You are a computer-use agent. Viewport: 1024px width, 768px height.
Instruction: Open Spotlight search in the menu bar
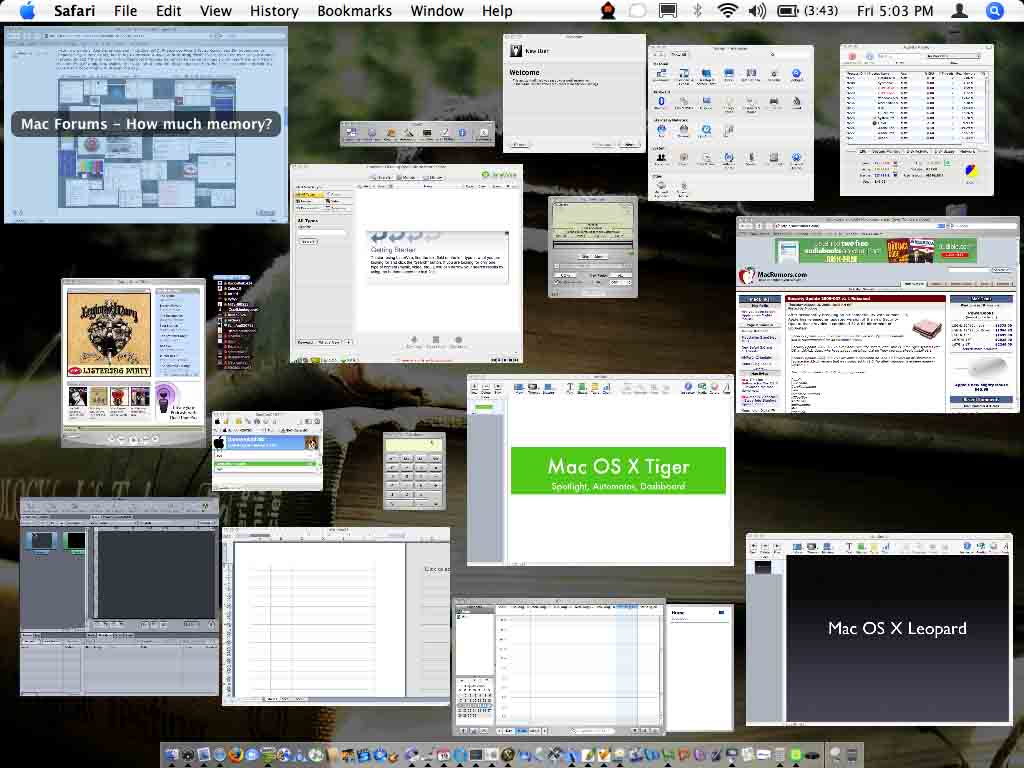tap(994, 10)
